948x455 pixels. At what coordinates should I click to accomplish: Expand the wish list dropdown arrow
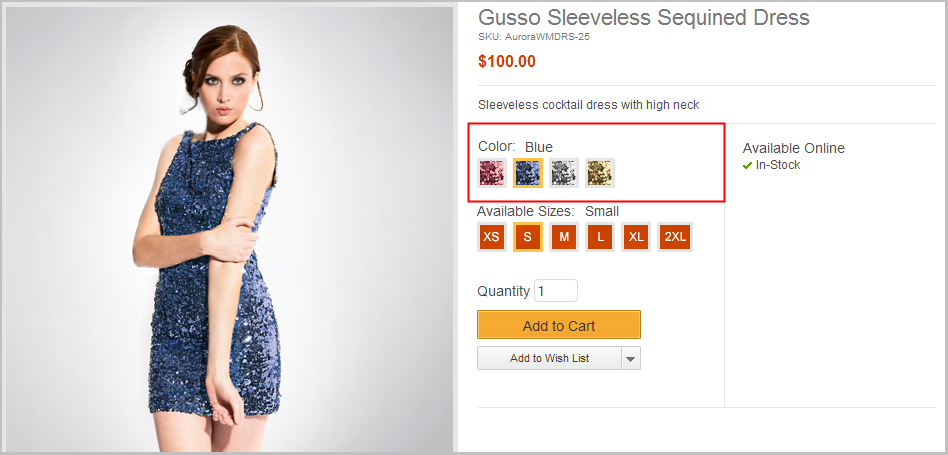(630, 358)
